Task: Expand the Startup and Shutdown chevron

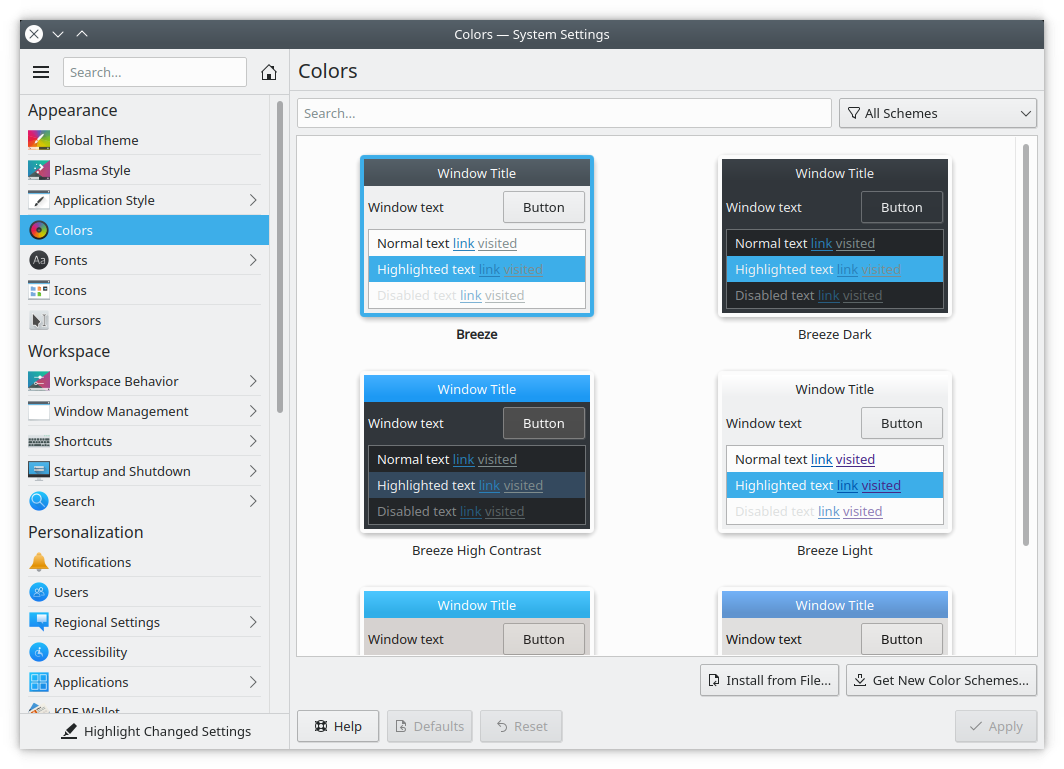Action: click(x=253, y=471)
